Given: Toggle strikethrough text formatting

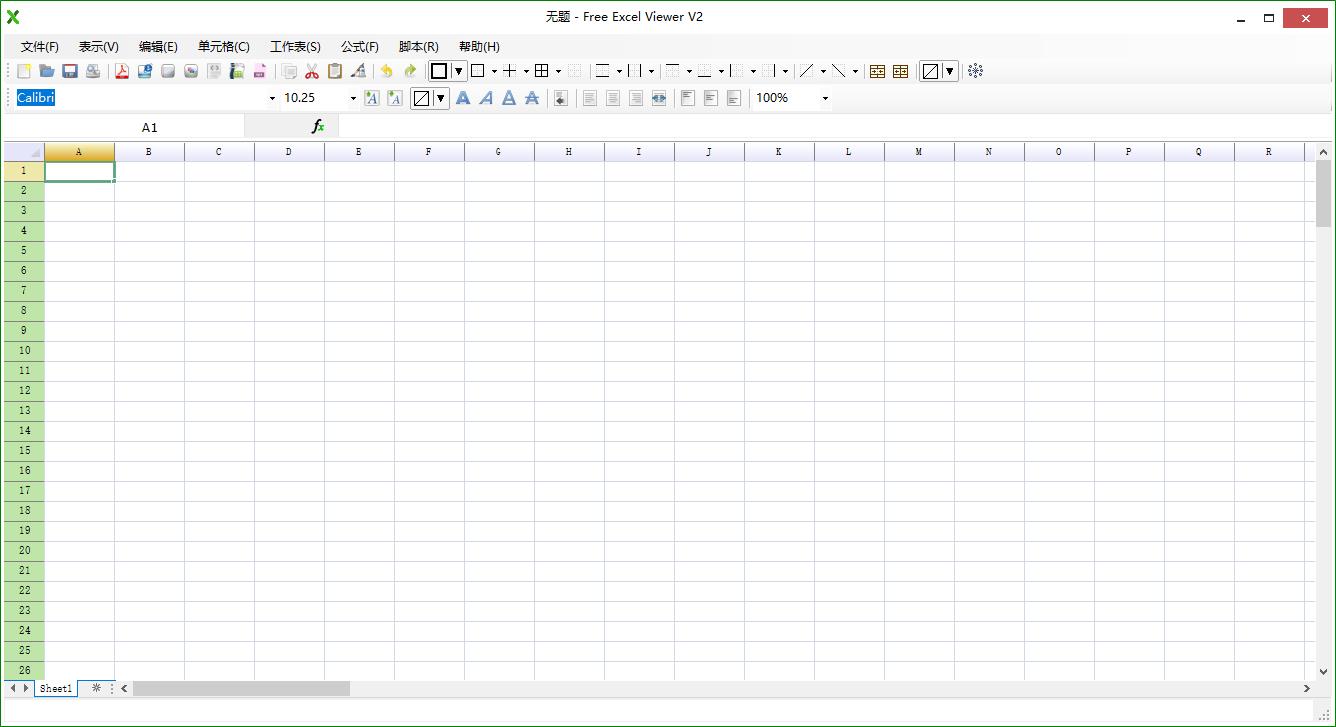Looking at the screenshot, I should (x=532, y=98).
